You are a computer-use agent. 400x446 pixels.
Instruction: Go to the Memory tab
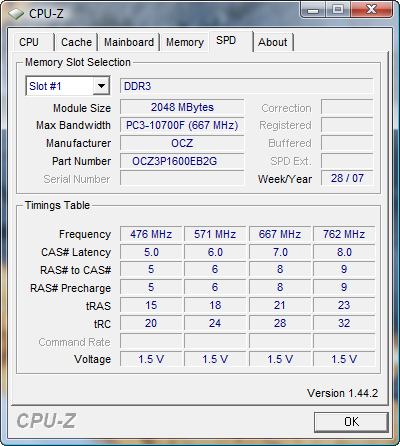tap(185, 42)
